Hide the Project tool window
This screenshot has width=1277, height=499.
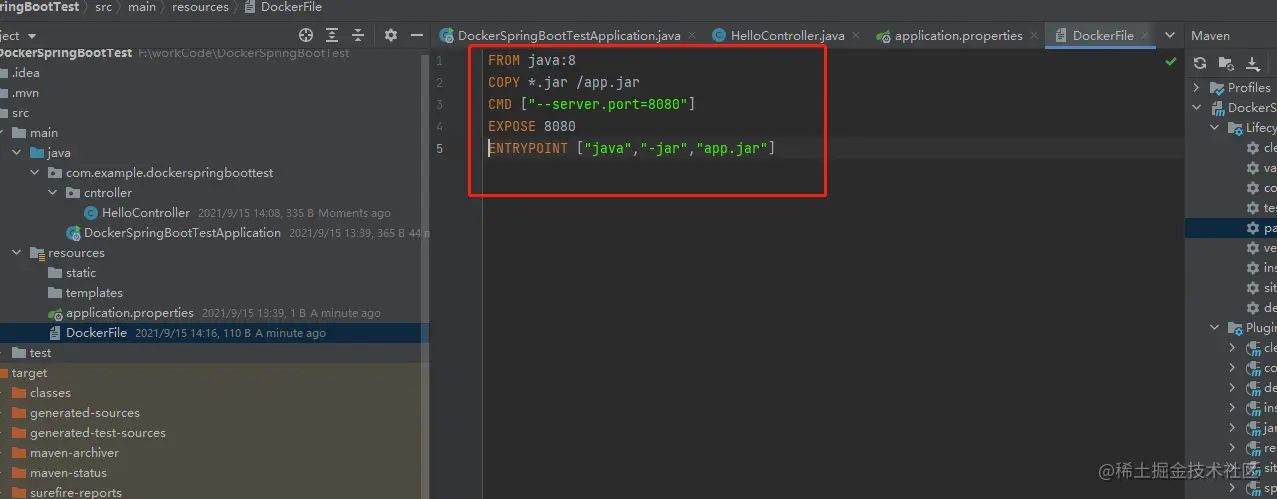point(417,35)
